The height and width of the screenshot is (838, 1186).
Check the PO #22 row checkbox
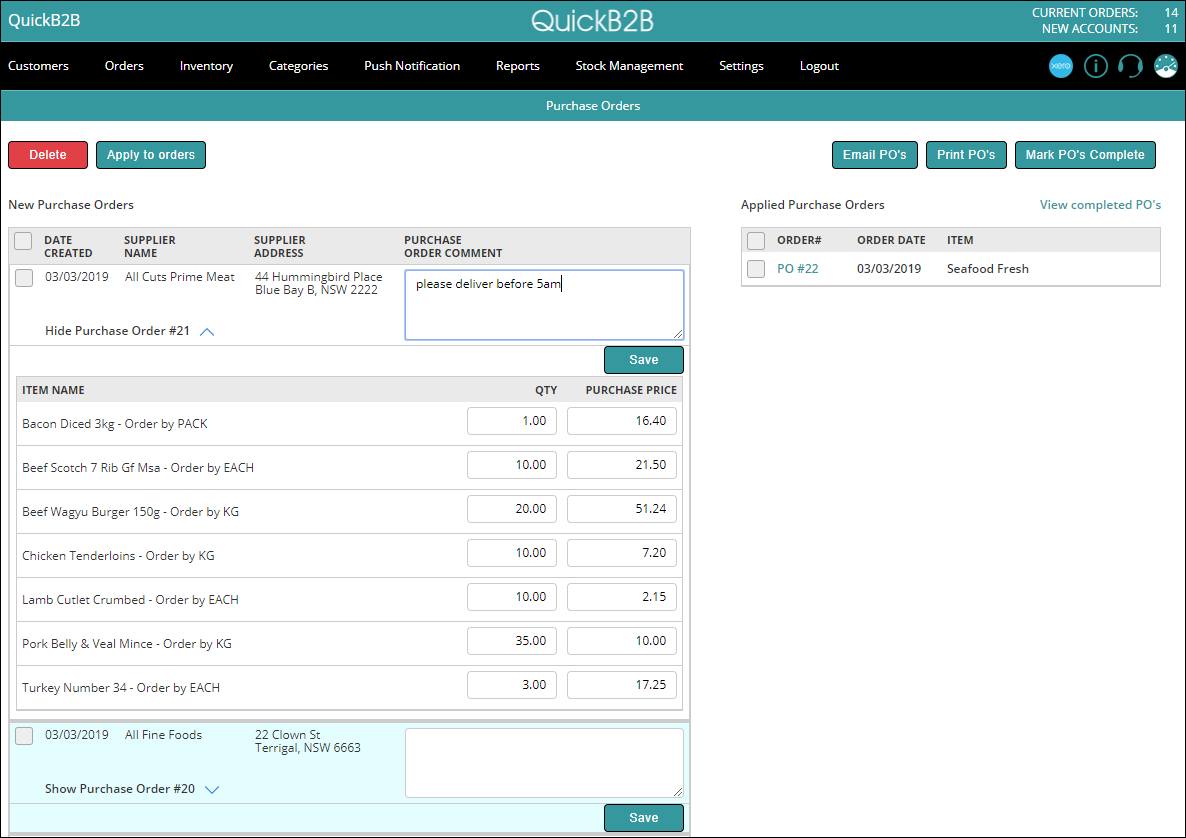(756, 269)
